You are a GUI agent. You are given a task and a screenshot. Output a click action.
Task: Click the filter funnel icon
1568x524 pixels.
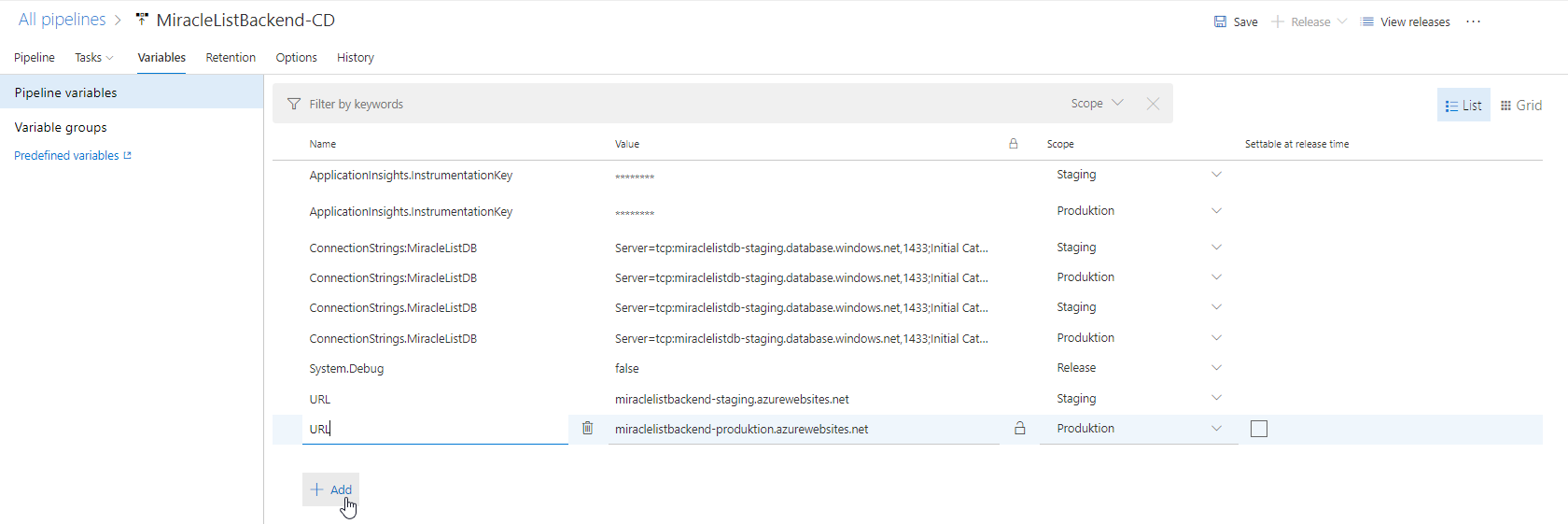294,104
